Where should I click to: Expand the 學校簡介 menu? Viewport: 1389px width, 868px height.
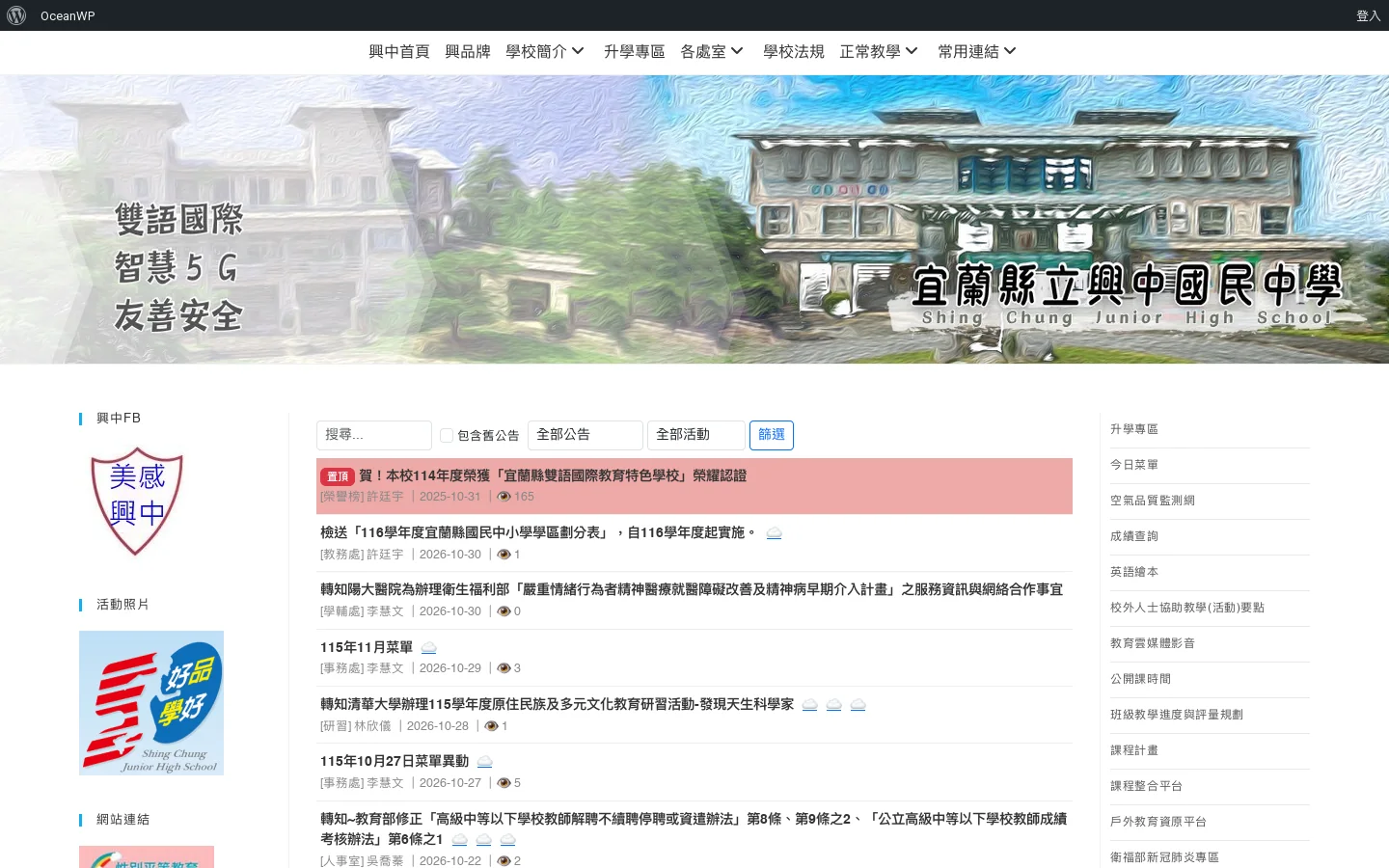545,52
